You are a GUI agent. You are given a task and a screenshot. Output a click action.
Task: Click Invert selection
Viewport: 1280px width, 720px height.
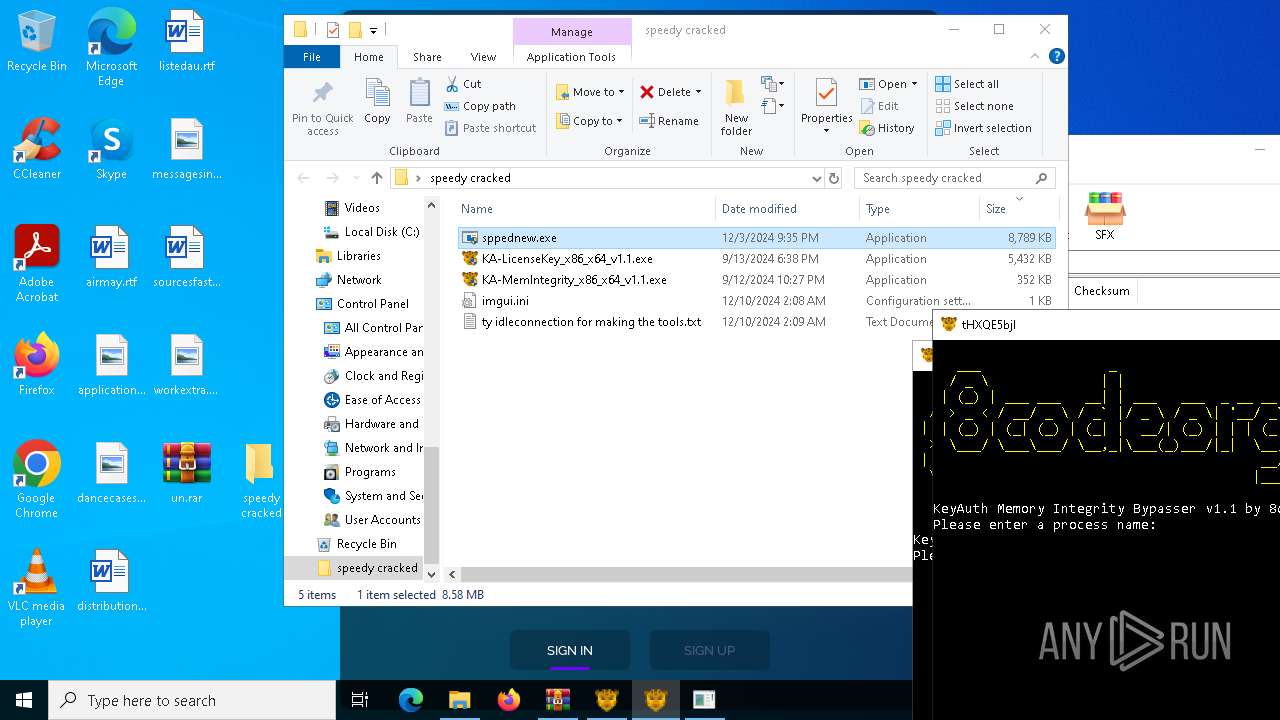983,128
